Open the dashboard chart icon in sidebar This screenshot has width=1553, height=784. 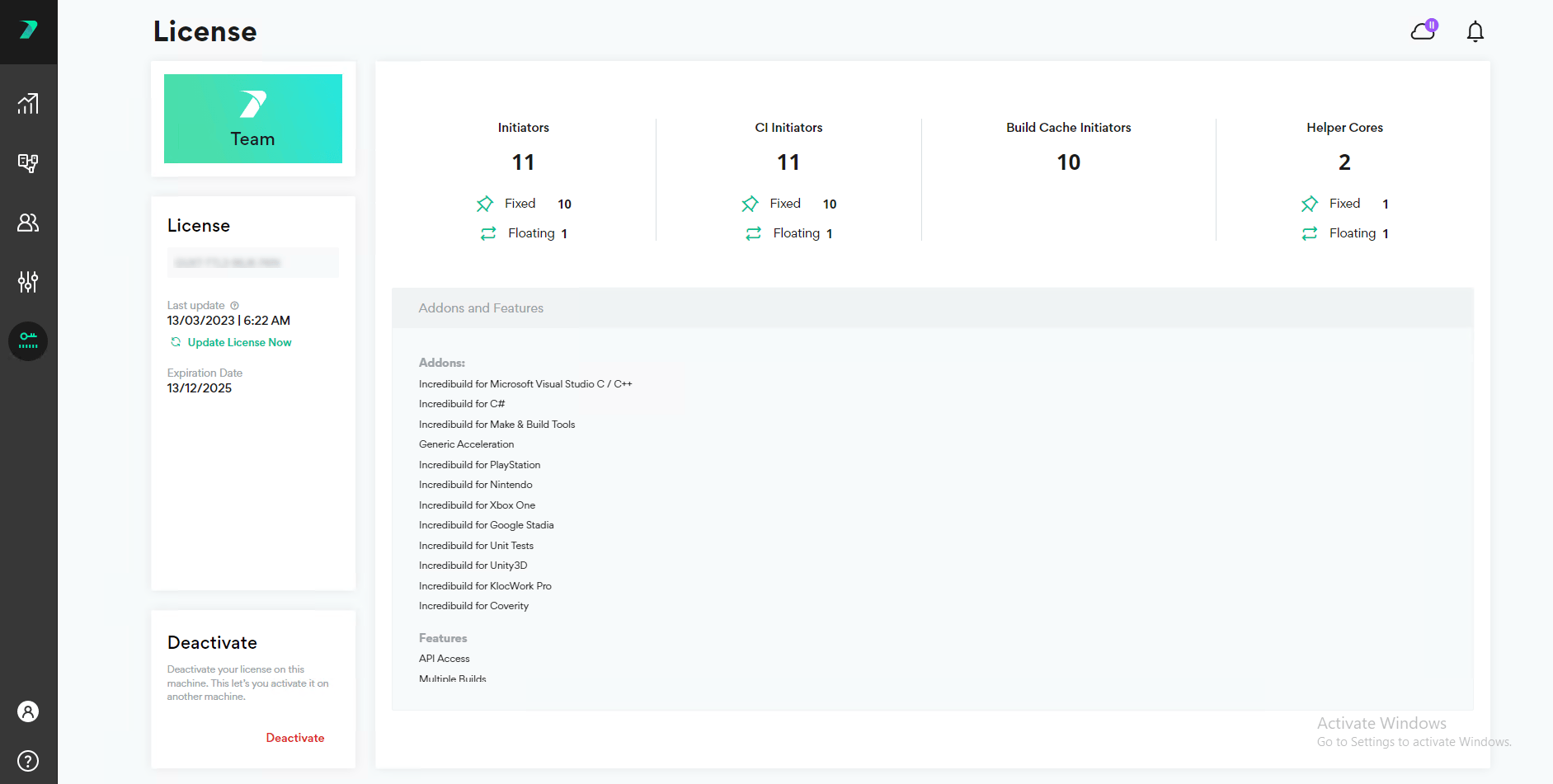28,104
